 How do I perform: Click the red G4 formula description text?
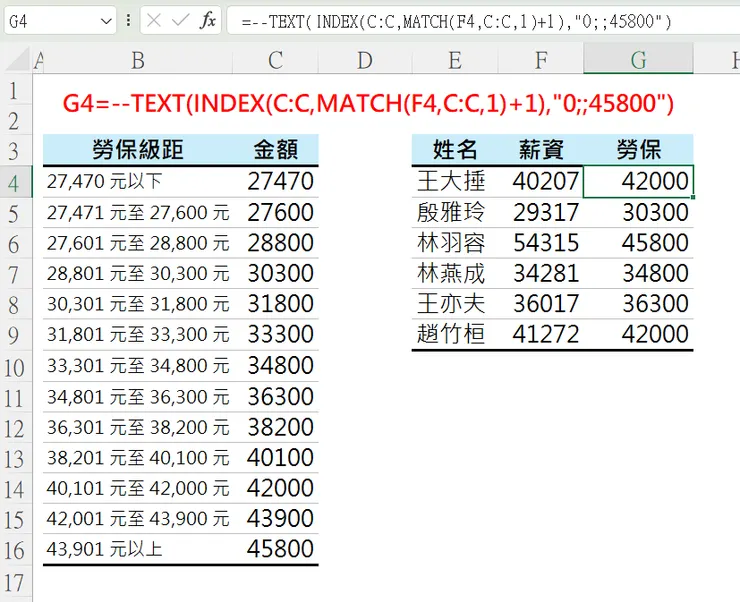click(368, 103)
